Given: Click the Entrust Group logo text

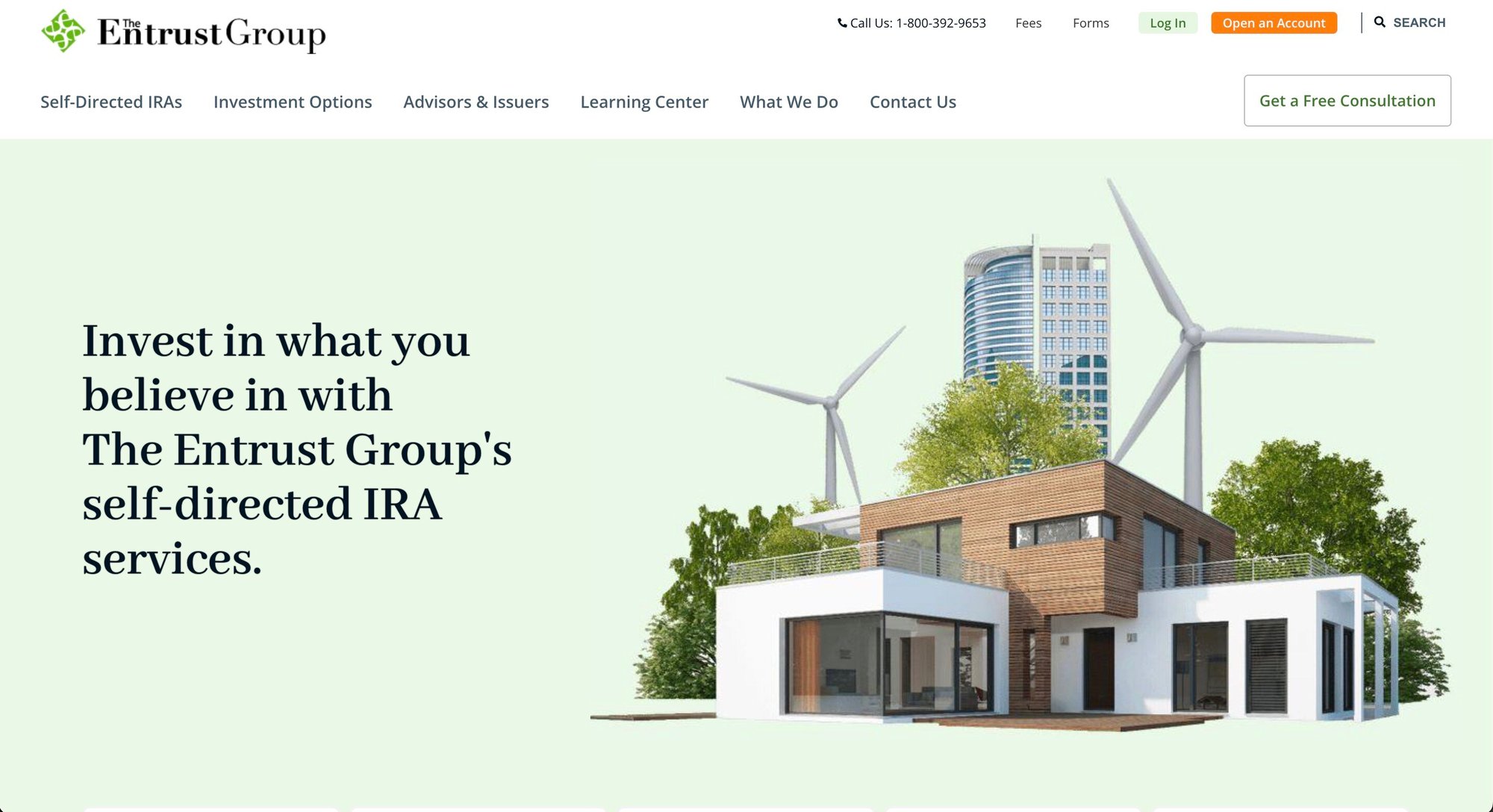Looking at the screenshot, I should point(211,33).
